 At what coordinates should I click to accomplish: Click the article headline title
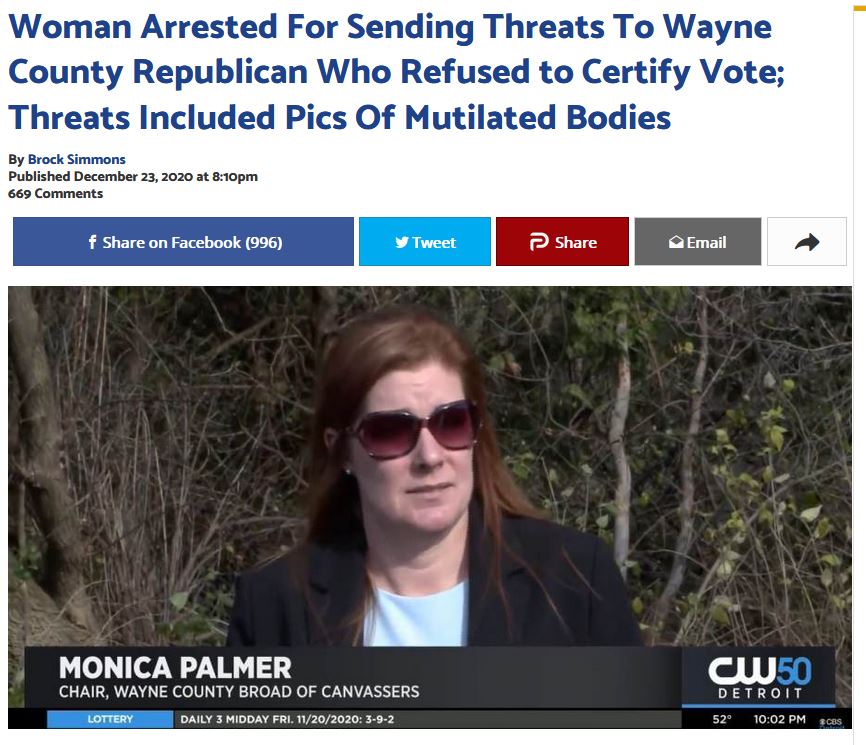[x=396, y=72]
